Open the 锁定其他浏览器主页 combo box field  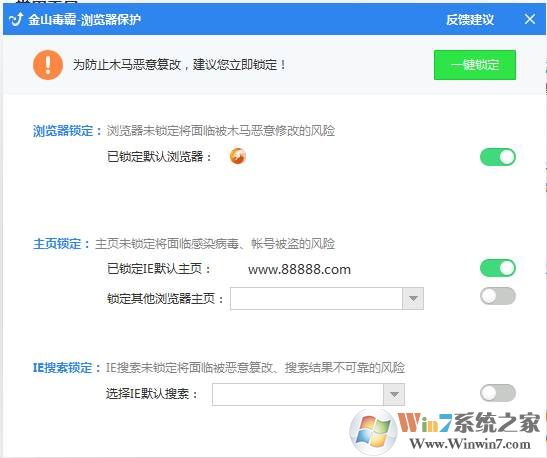(x=327, y=299)
